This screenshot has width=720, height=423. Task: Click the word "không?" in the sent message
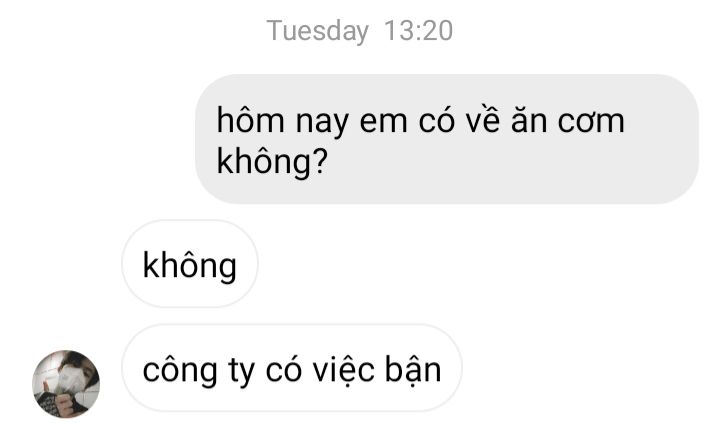pos(272,161)
